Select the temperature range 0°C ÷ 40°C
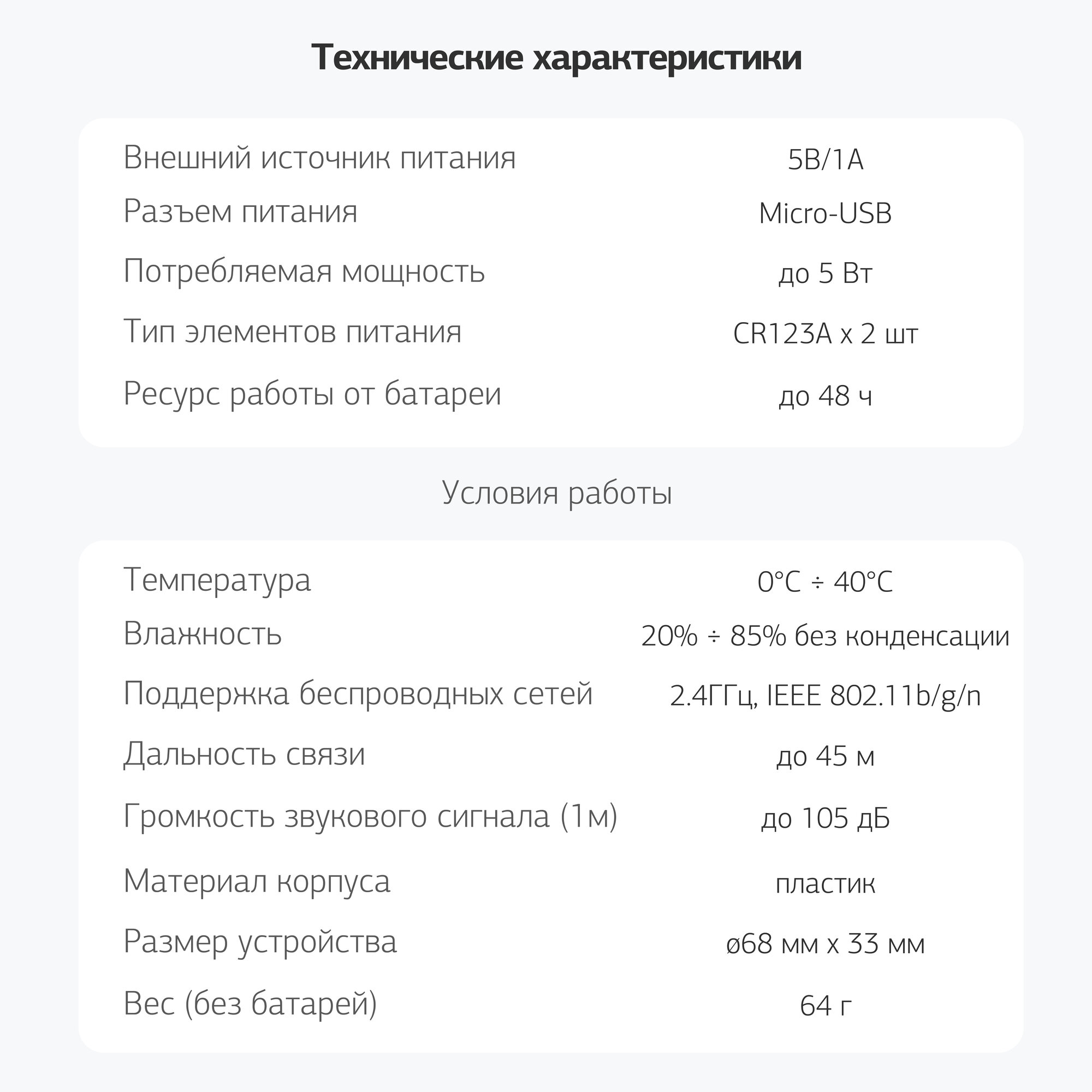The image size is (1092, 1092). pyautogui.click(x=825, y=581)
